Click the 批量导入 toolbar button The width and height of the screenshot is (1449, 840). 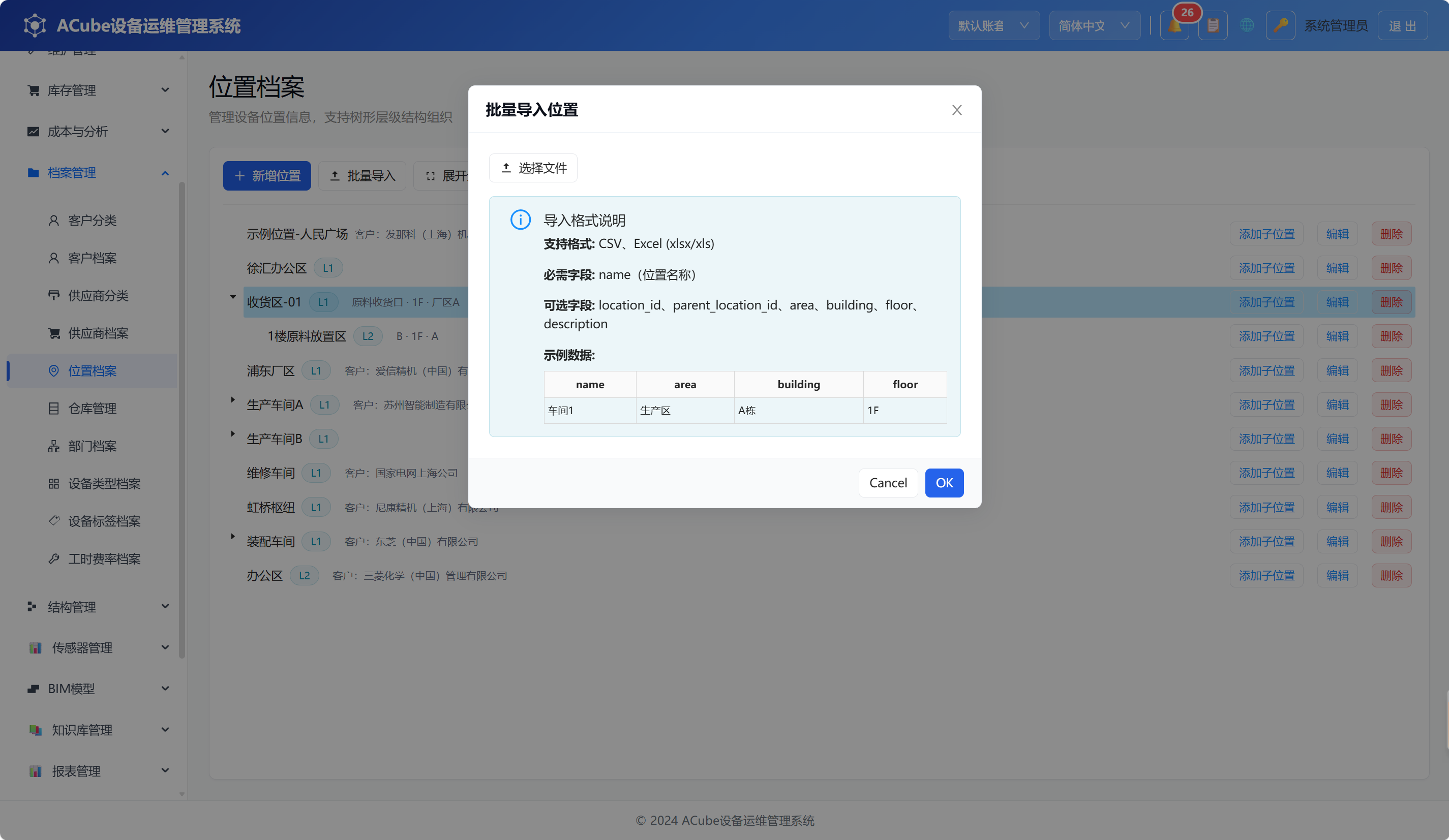coord(362,176)
